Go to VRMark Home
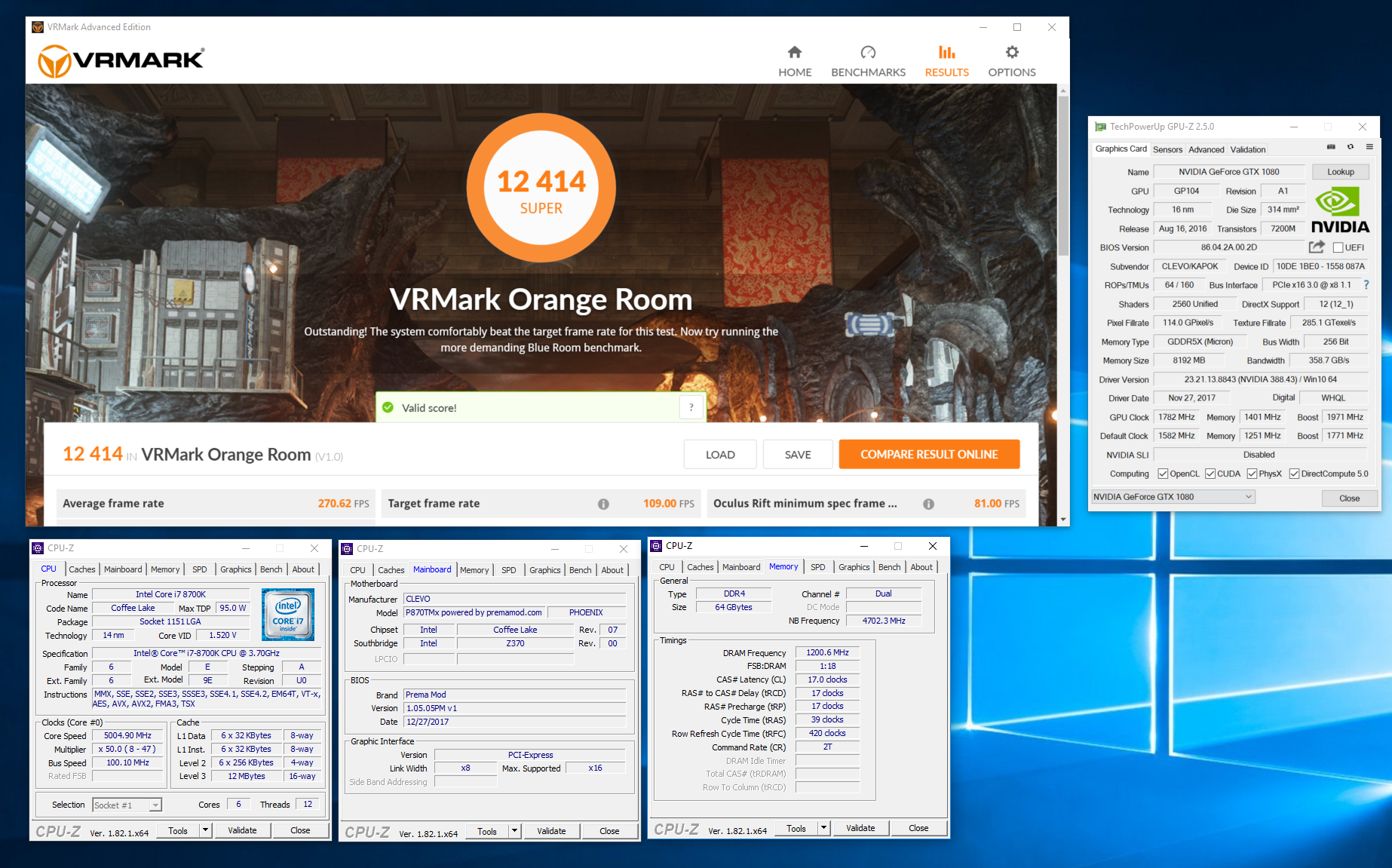This screenshot has height=868, width=1392. (795, 61)
